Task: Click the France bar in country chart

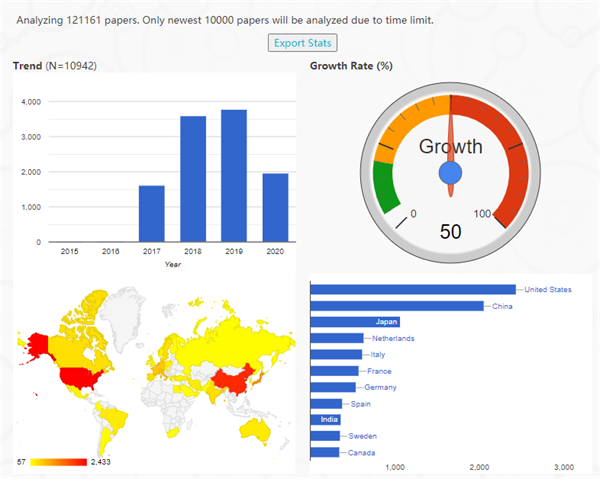Action: point(335,371)
